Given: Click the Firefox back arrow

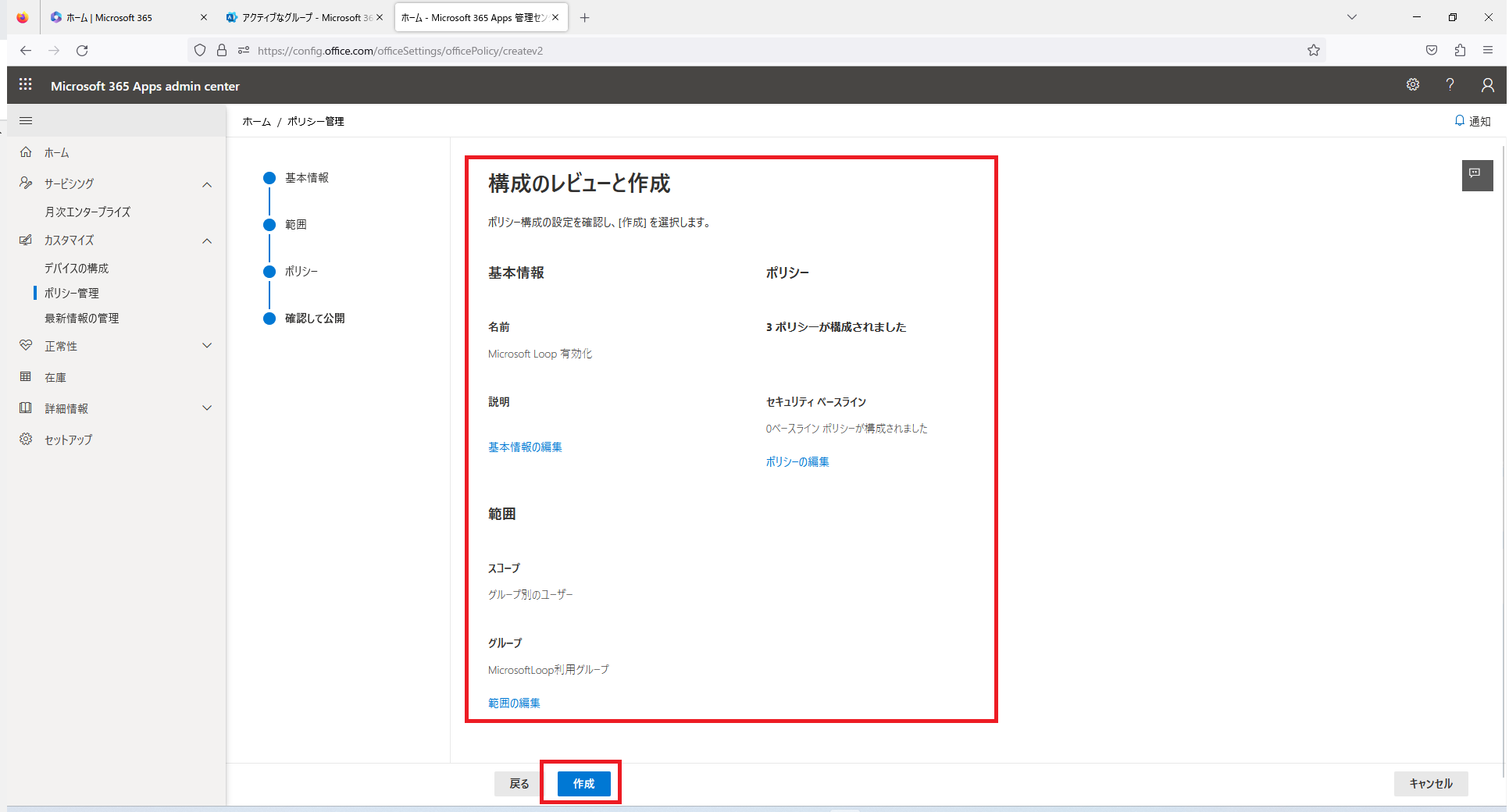Looking at the screenshot, I should tap(26, 50).
